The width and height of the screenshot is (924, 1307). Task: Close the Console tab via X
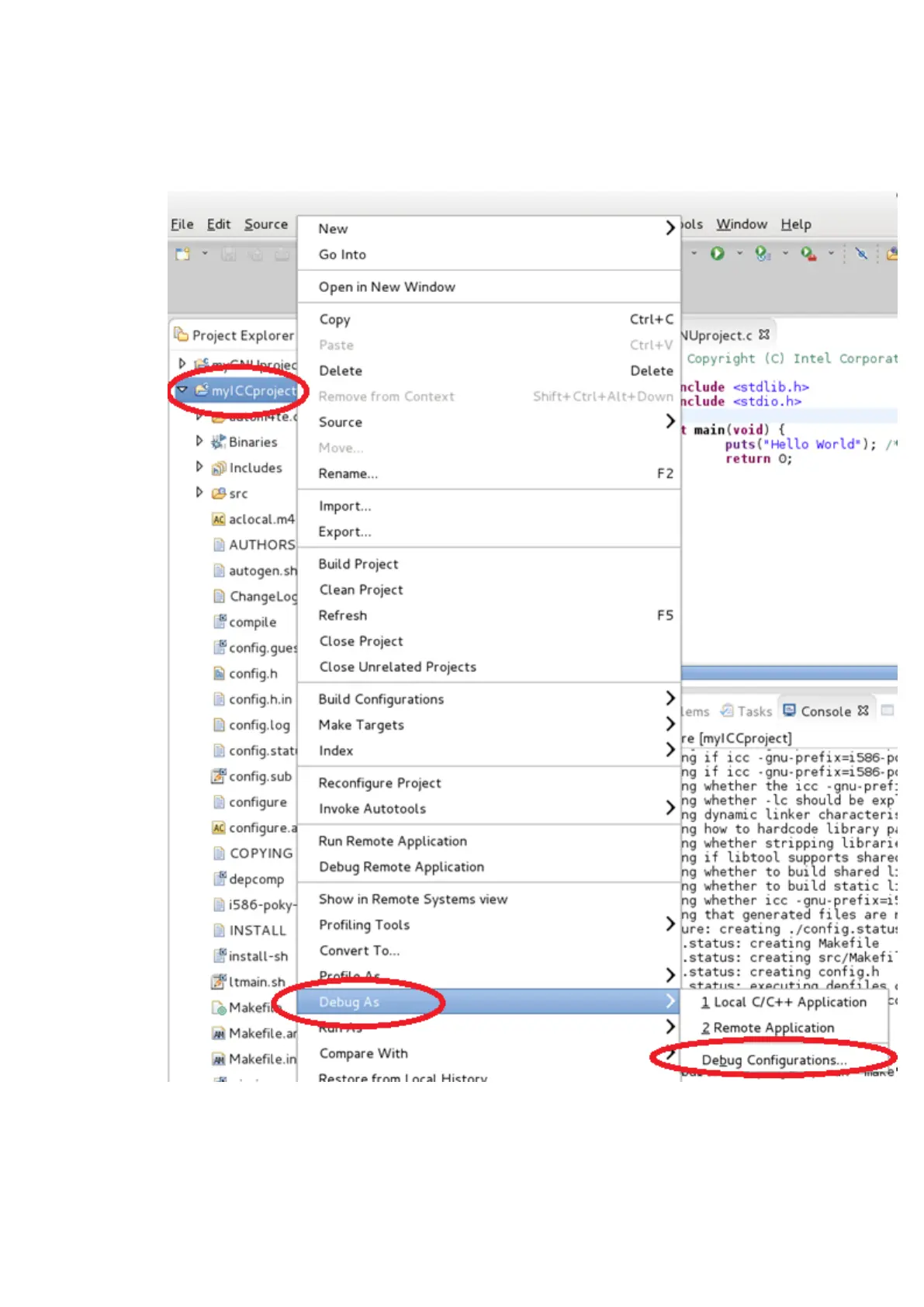(x=863, y=711)
